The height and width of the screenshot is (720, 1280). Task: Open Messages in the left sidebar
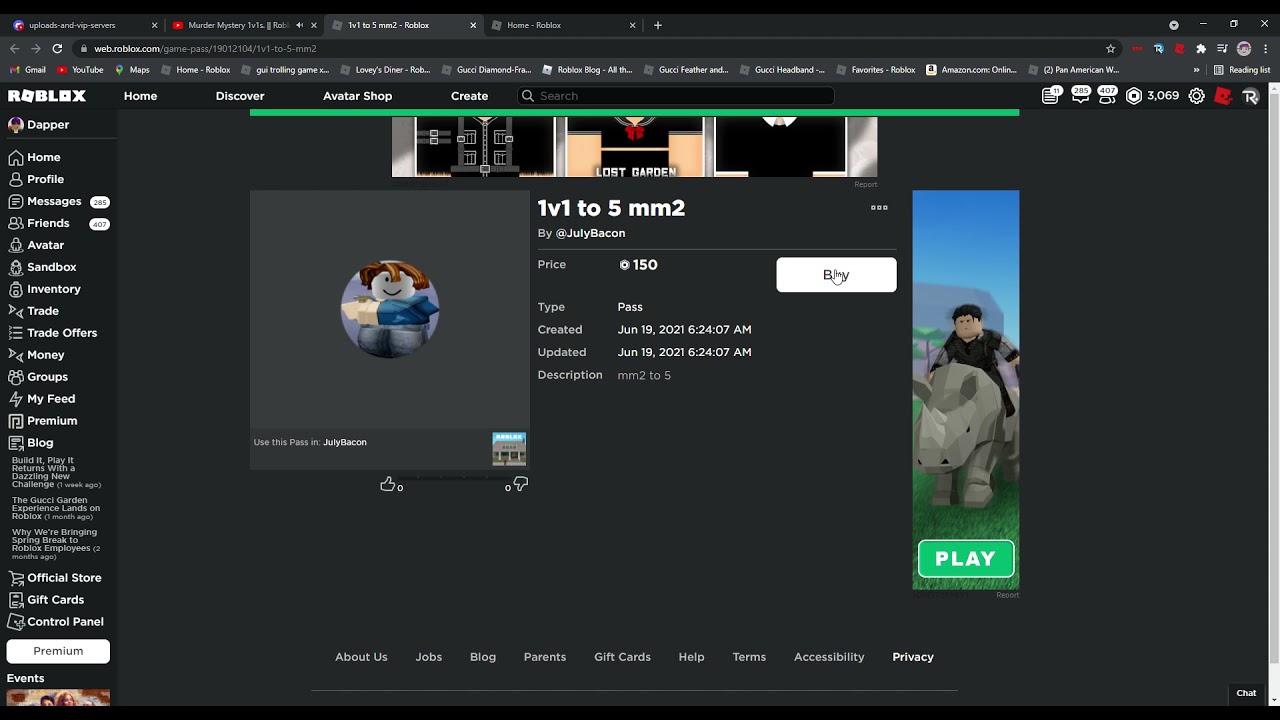[53, 201]
